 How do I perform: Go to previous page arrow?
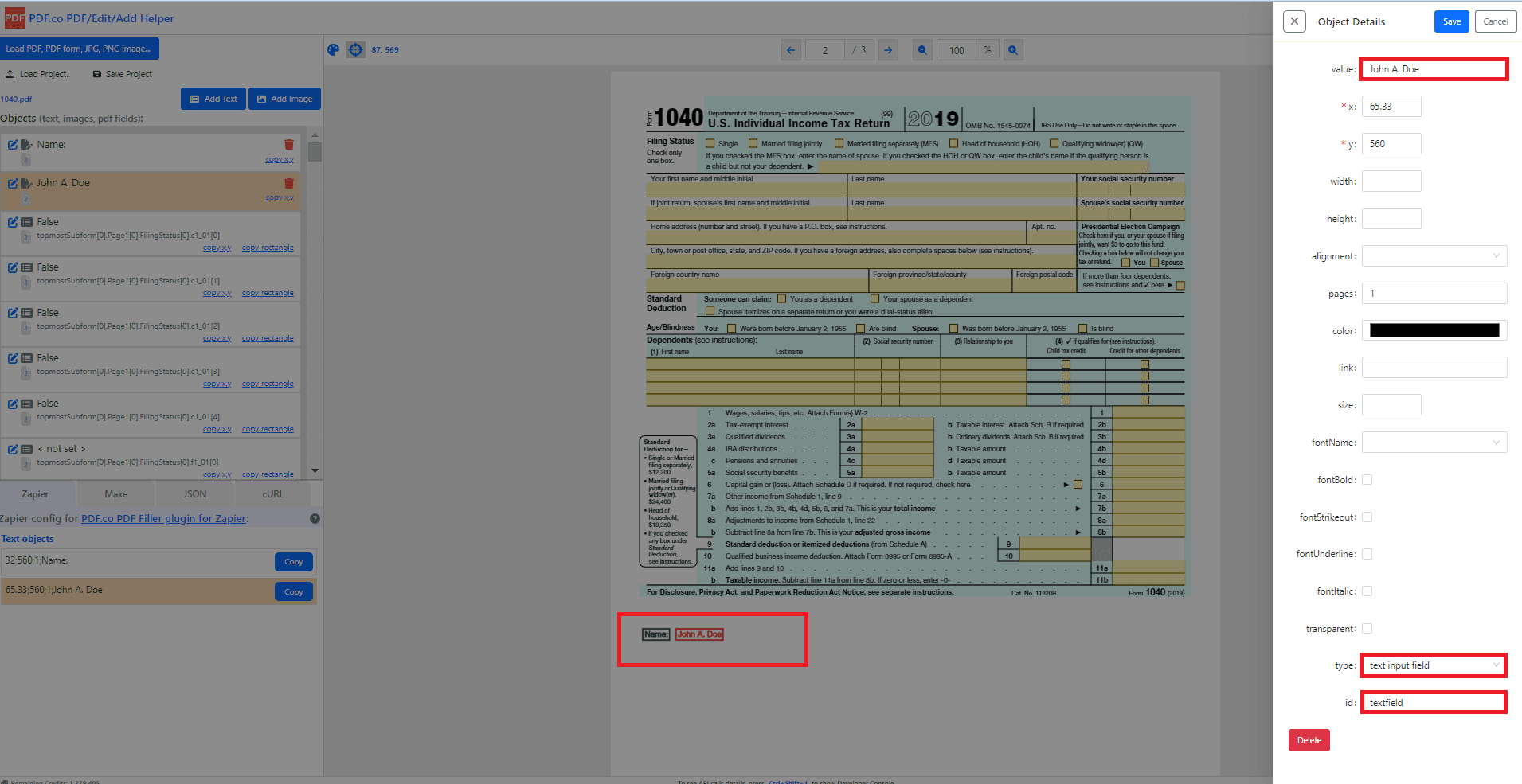pyautogui.click(x=791, y=50)
